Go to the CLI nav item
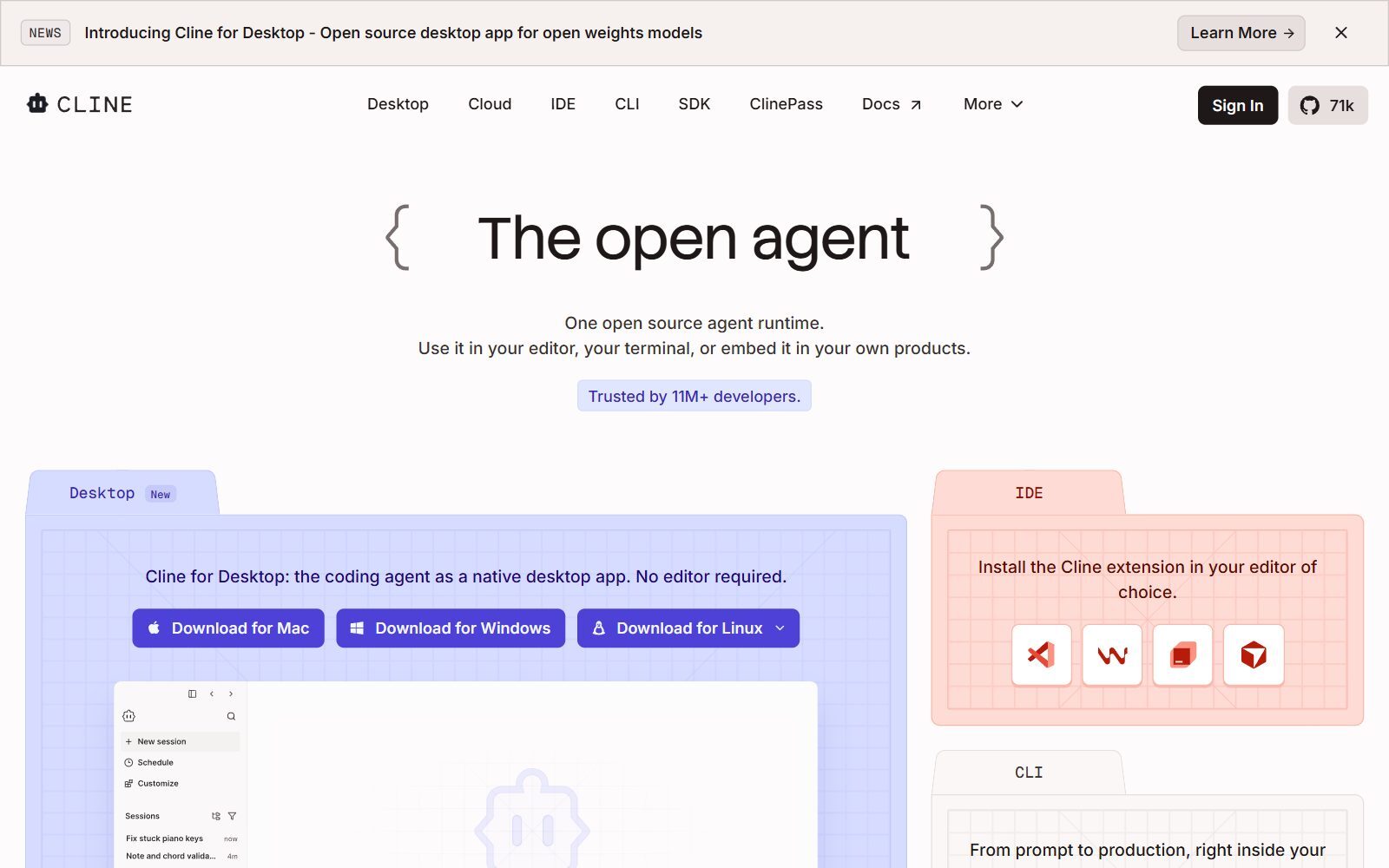The height and width of the screenshot is (868, 1389). point(627,104)
